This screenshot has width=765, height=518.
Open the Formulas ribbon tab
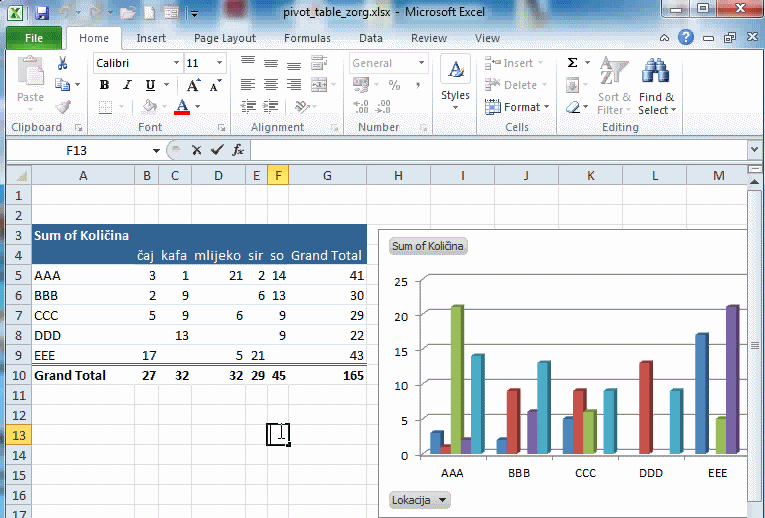pyautogui.click(x=307, y=38)
